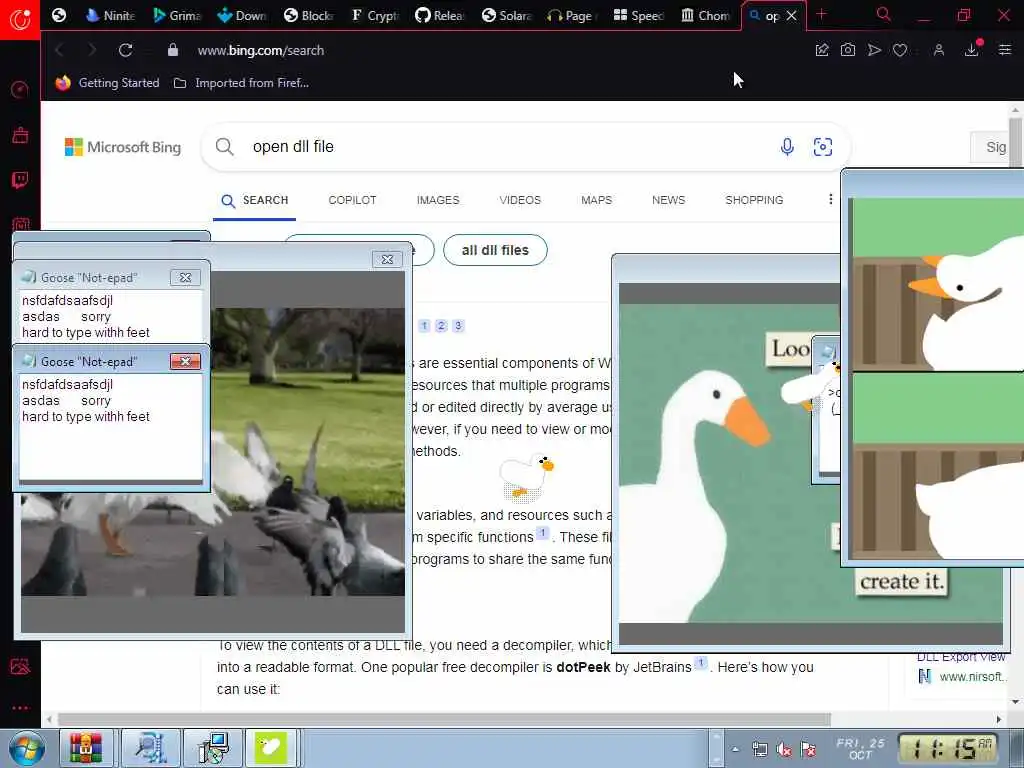Go back to the previous page
1024x768 pixels.
point(59,50)
